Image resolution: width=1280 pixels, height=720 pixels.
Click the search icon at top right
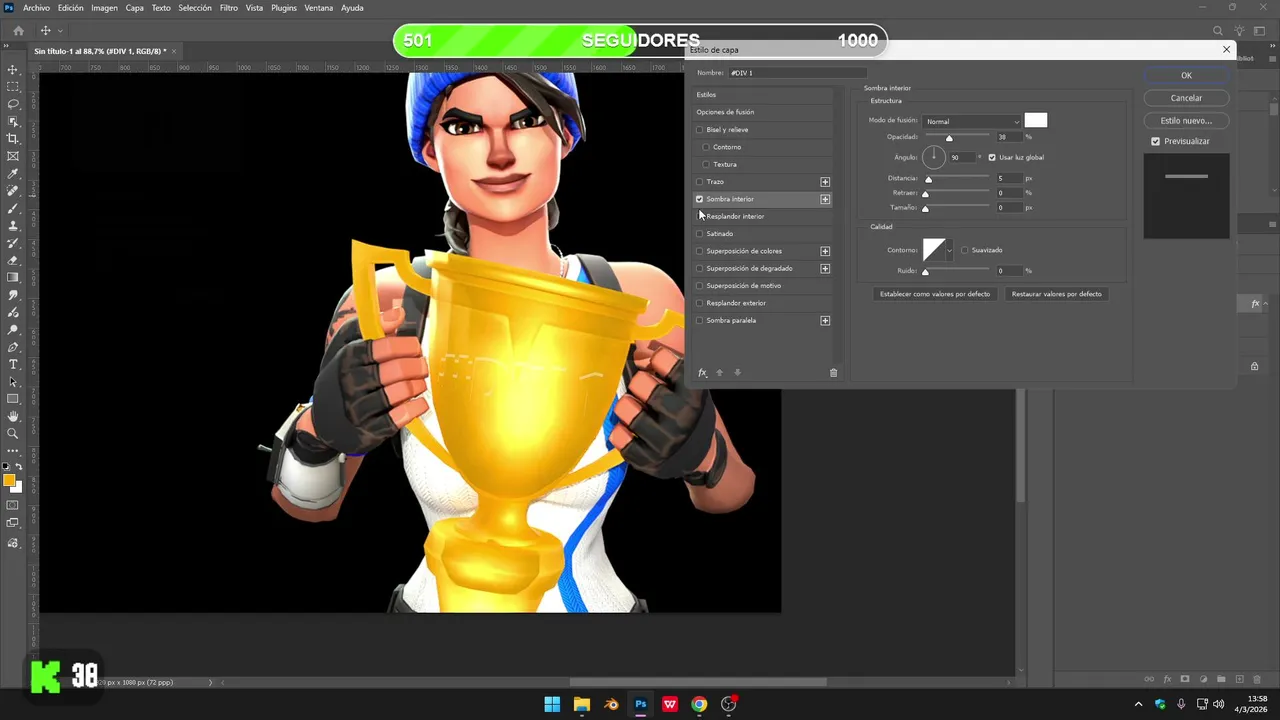(x=1217, y=31)
